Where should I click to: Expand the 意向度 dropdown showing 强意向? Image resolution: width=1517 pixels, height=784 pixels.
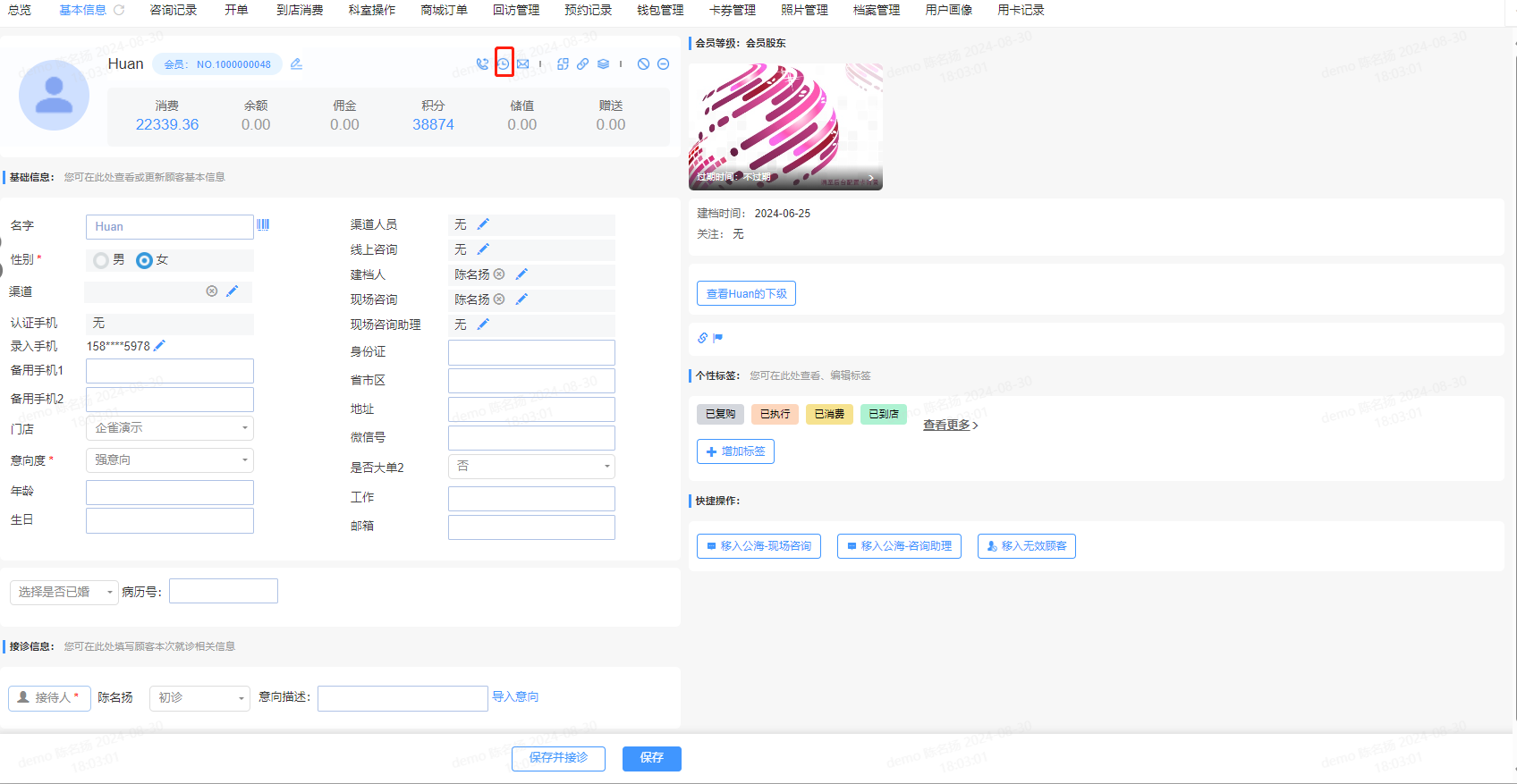click(169, 460)
